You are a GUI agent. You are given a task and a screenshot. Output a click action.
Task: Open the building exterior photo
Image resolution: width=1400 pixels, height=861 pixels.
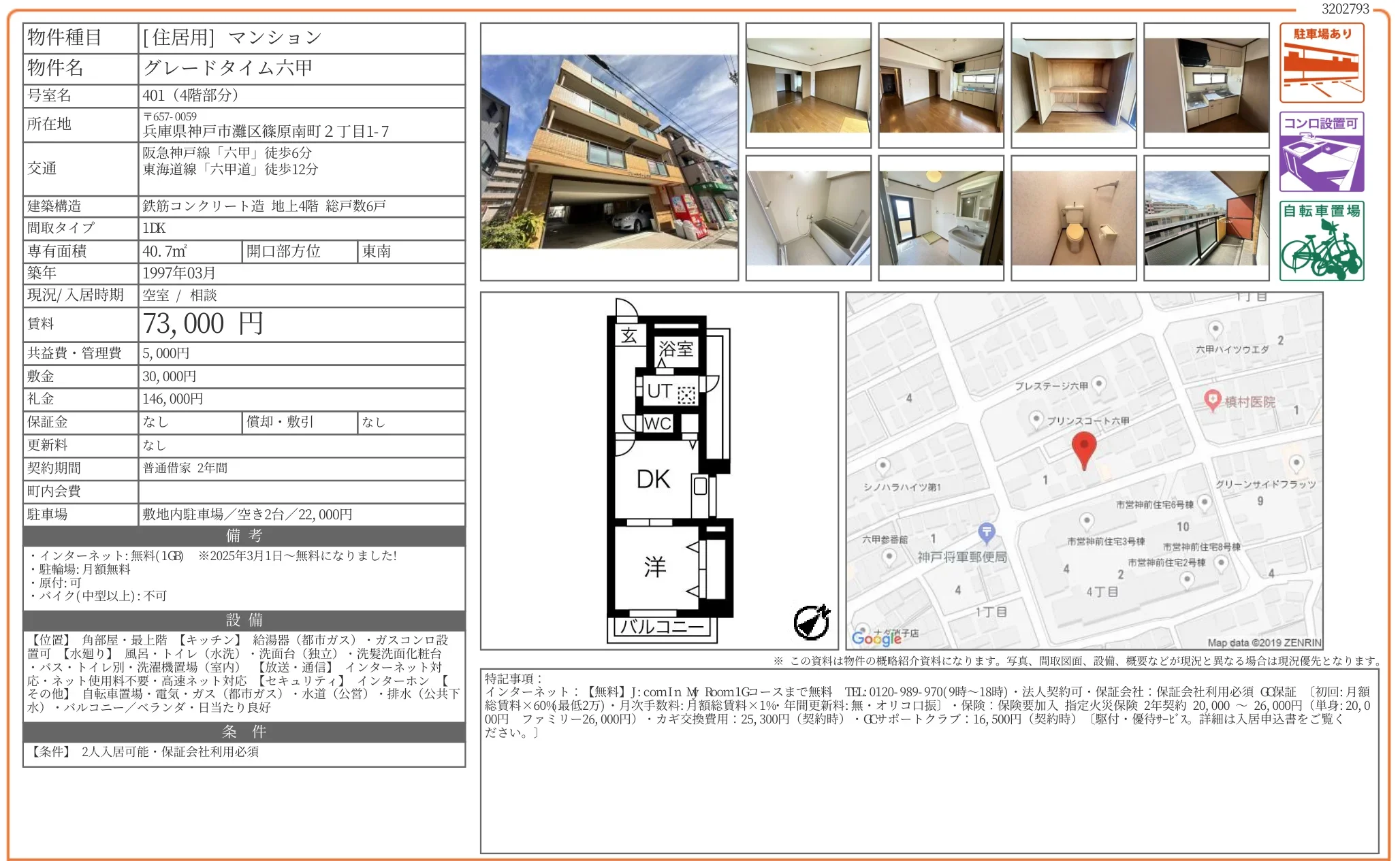tap(609, 152)
